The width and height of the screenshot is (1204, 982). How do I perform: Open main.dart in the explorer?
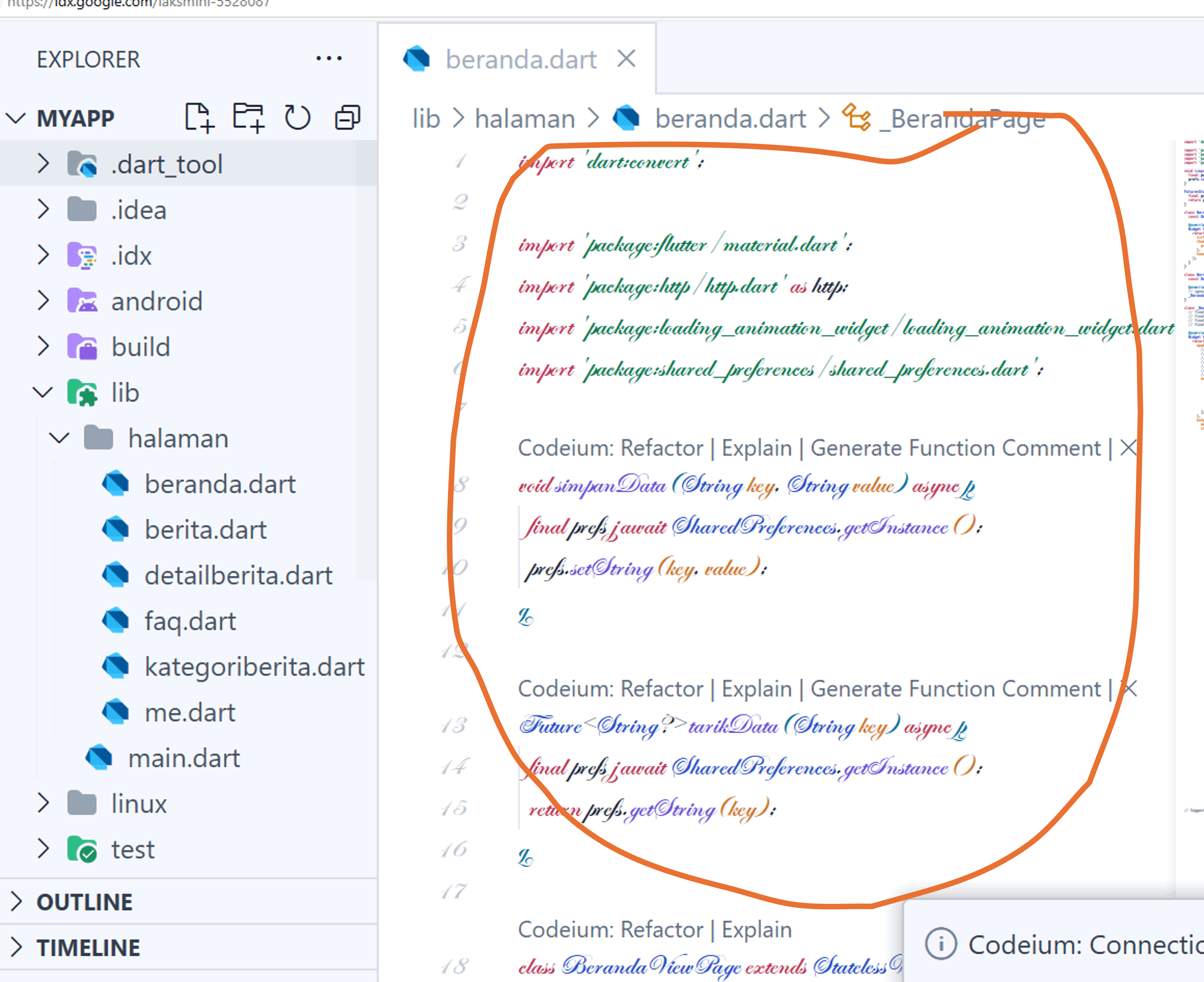pos(184,758)
